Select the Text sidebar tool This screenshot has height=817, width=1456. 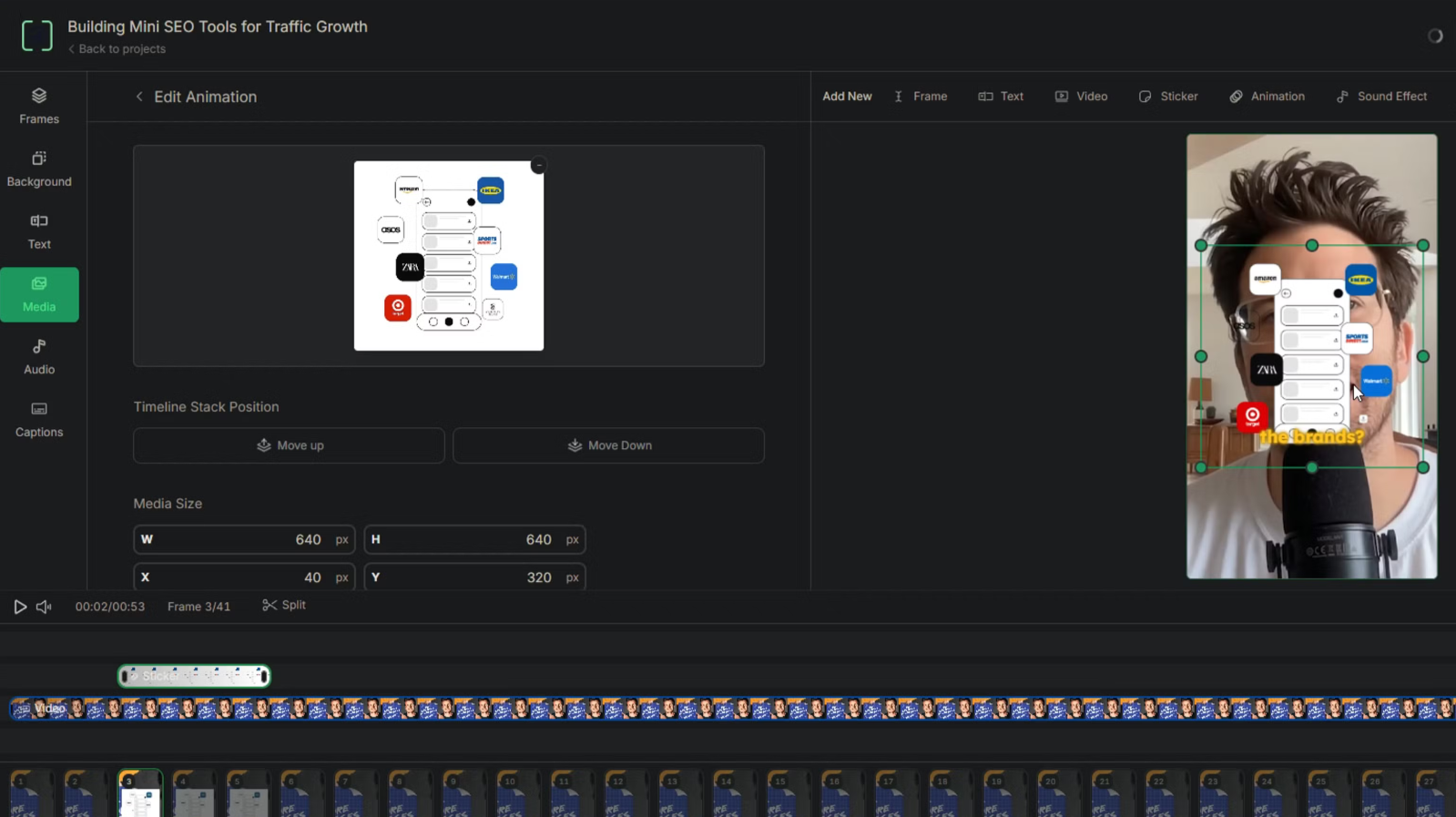(39, 231)
